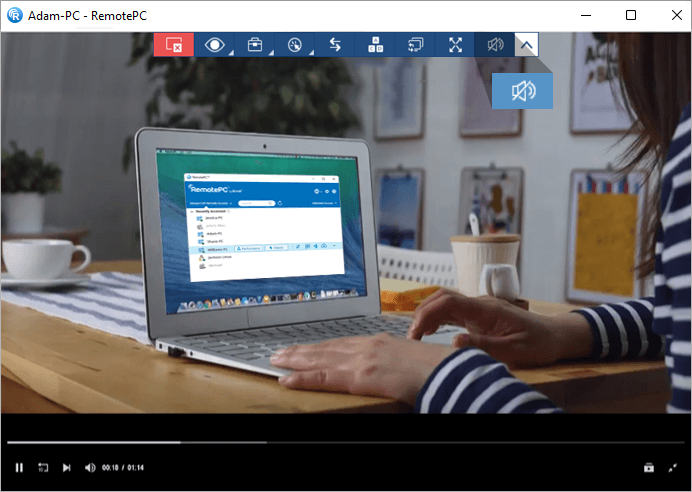The width and height of the screenshot is (692, 492).
Task: Click the RemotePC logo in title bar
Action: click(x=13, y=15)
